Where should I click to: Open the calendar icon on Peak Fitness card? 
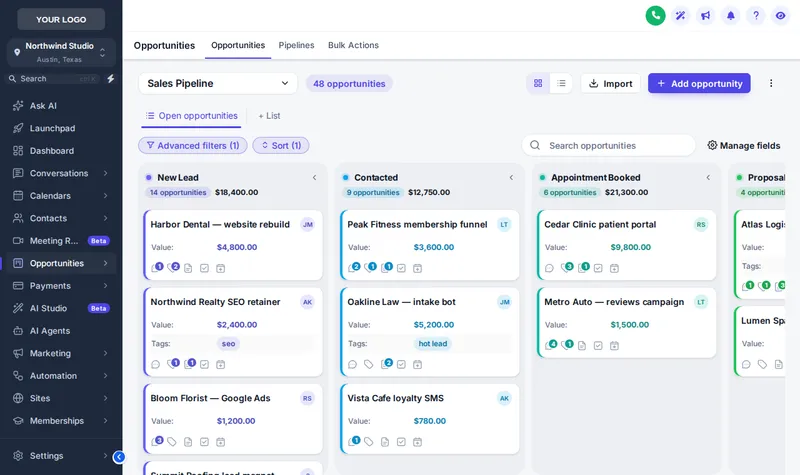pyautogui.click(x=417, y=268)
